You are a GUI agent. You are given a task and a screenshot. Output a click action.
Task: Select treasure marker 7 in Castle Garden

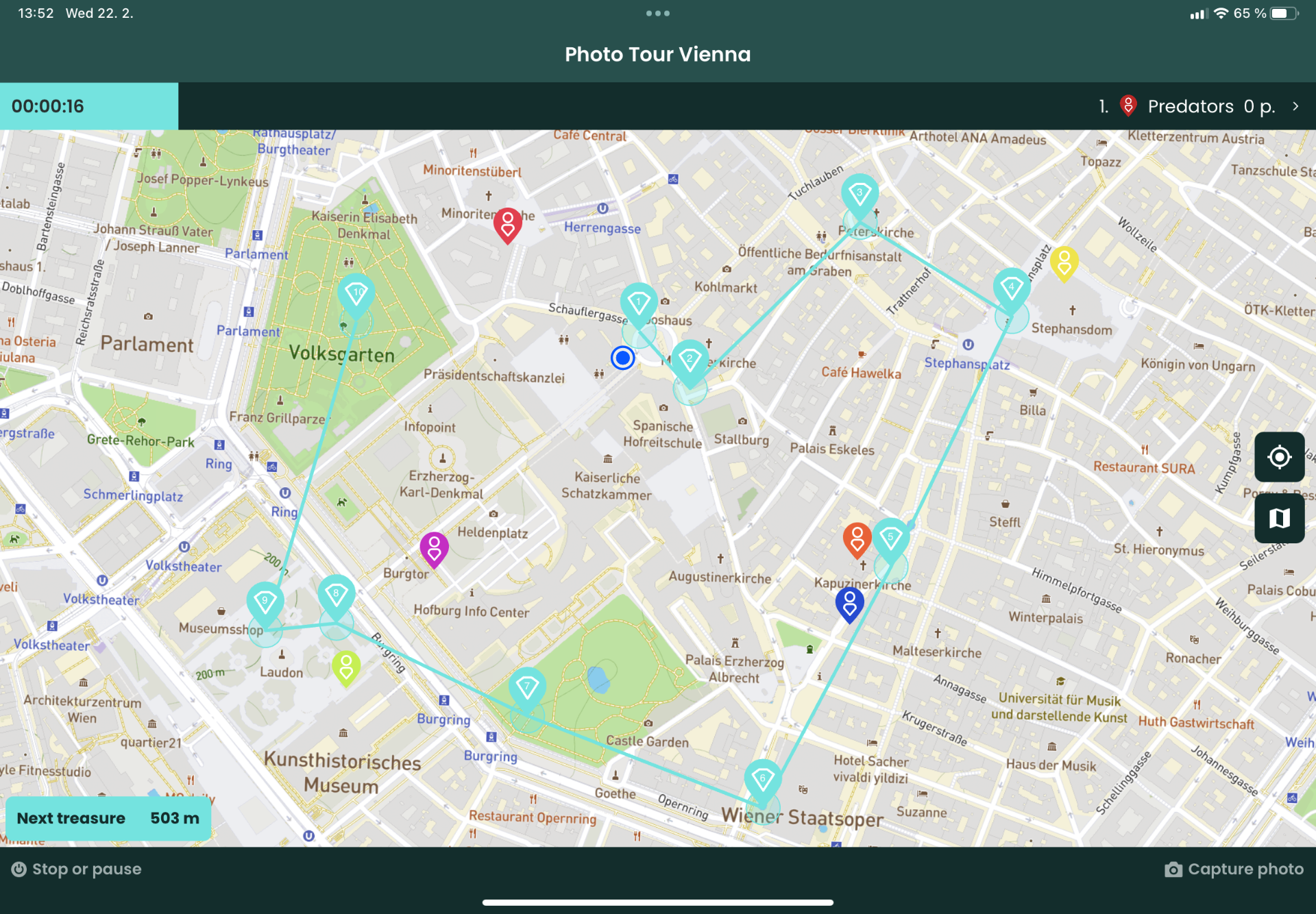(x=527, y=687)
